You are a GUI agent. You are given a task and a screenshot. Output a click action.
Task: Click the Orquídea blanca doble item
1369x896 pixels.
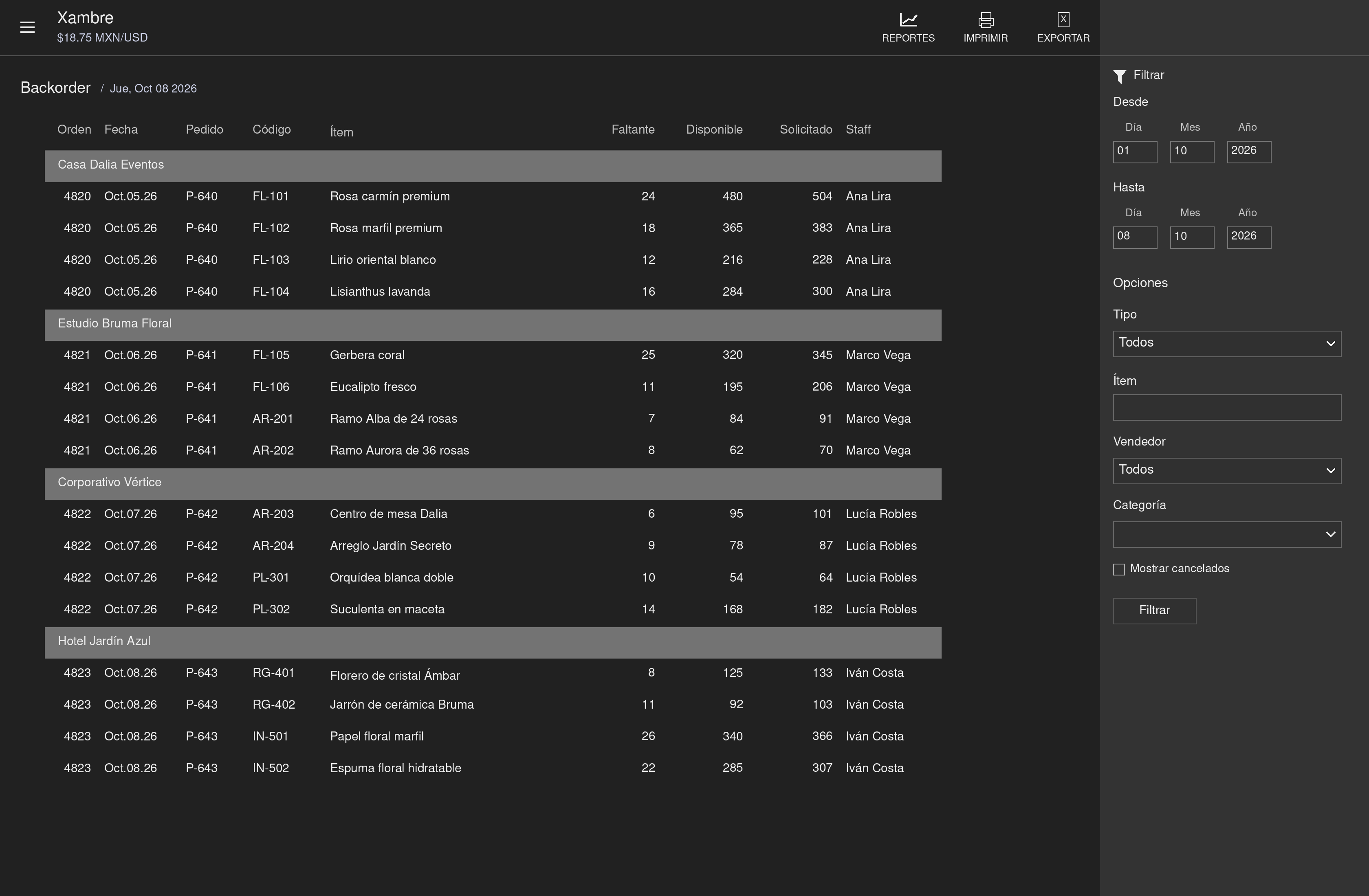point(391,578)
